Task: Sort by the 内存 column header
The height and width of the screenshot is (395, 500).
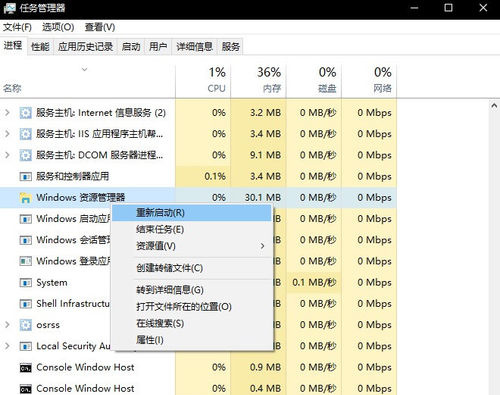Action: pos(258,81)
